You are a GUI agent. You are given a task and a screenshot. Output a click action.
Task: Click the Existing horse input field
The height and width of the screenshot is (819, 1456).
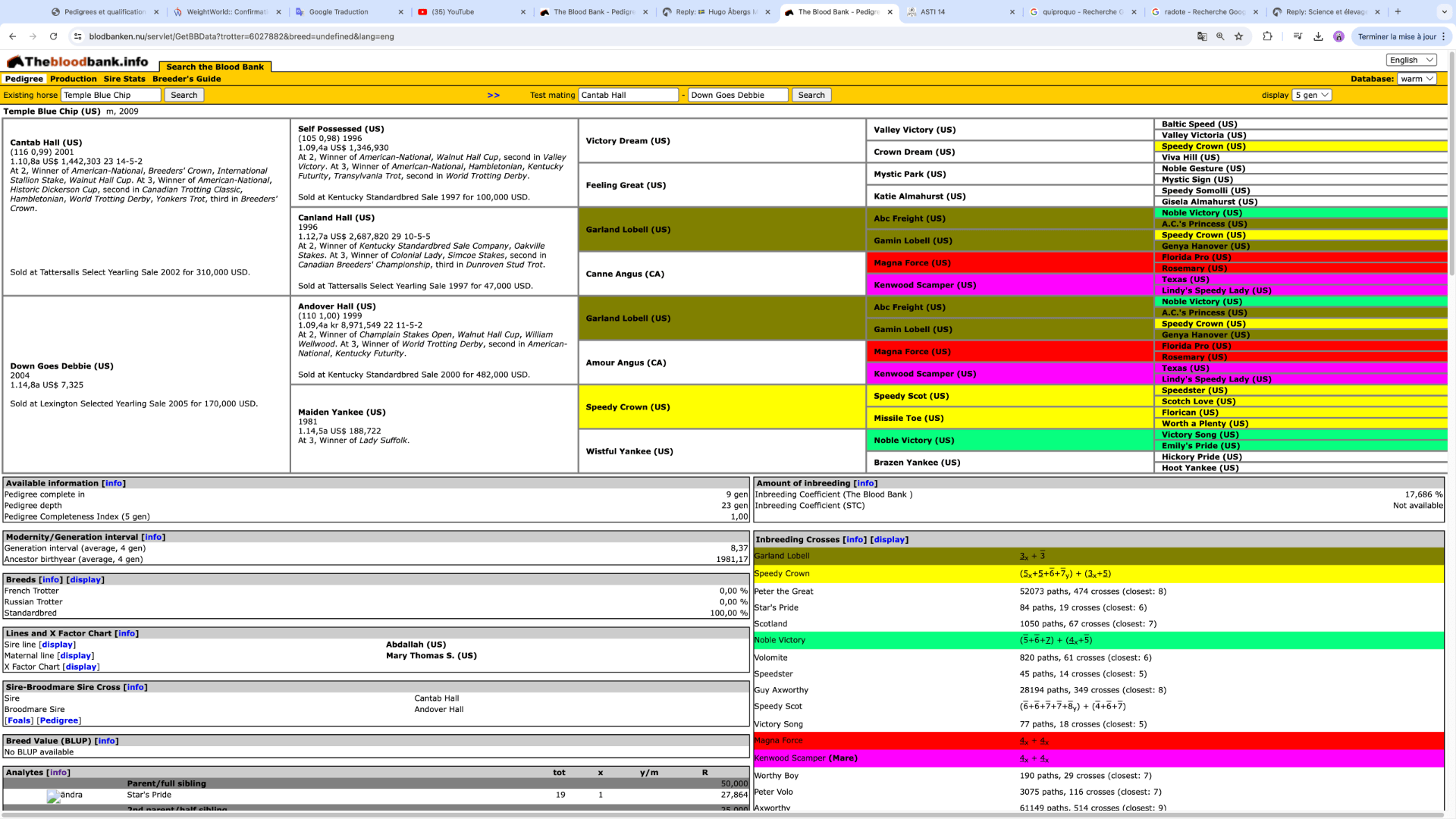coord(110,95)
